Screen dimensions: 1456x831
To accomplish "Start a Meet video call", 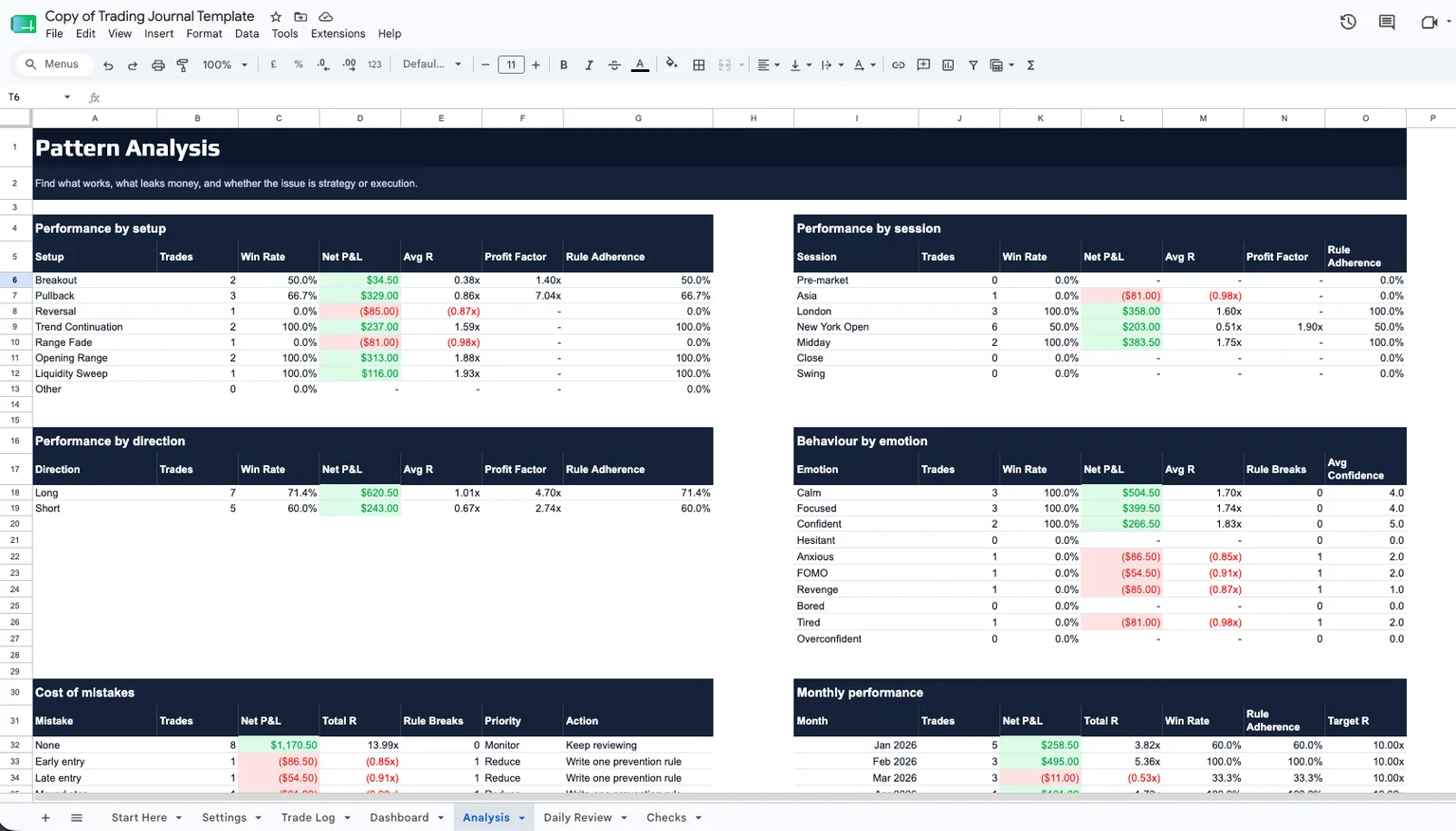I will click(x=1429, y=22).
